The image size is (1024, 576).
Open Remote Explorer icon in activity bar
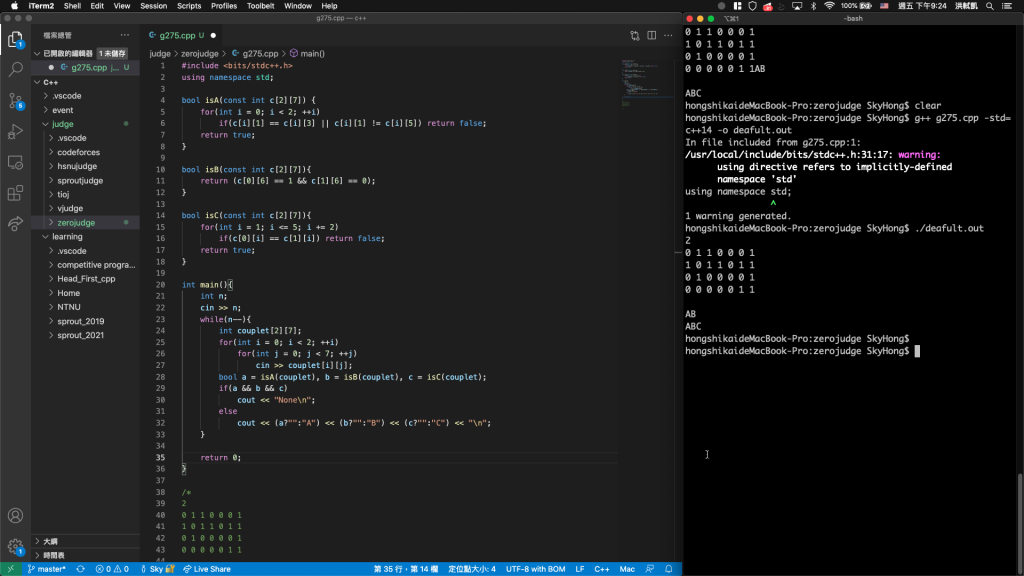[x=15, y=162]
